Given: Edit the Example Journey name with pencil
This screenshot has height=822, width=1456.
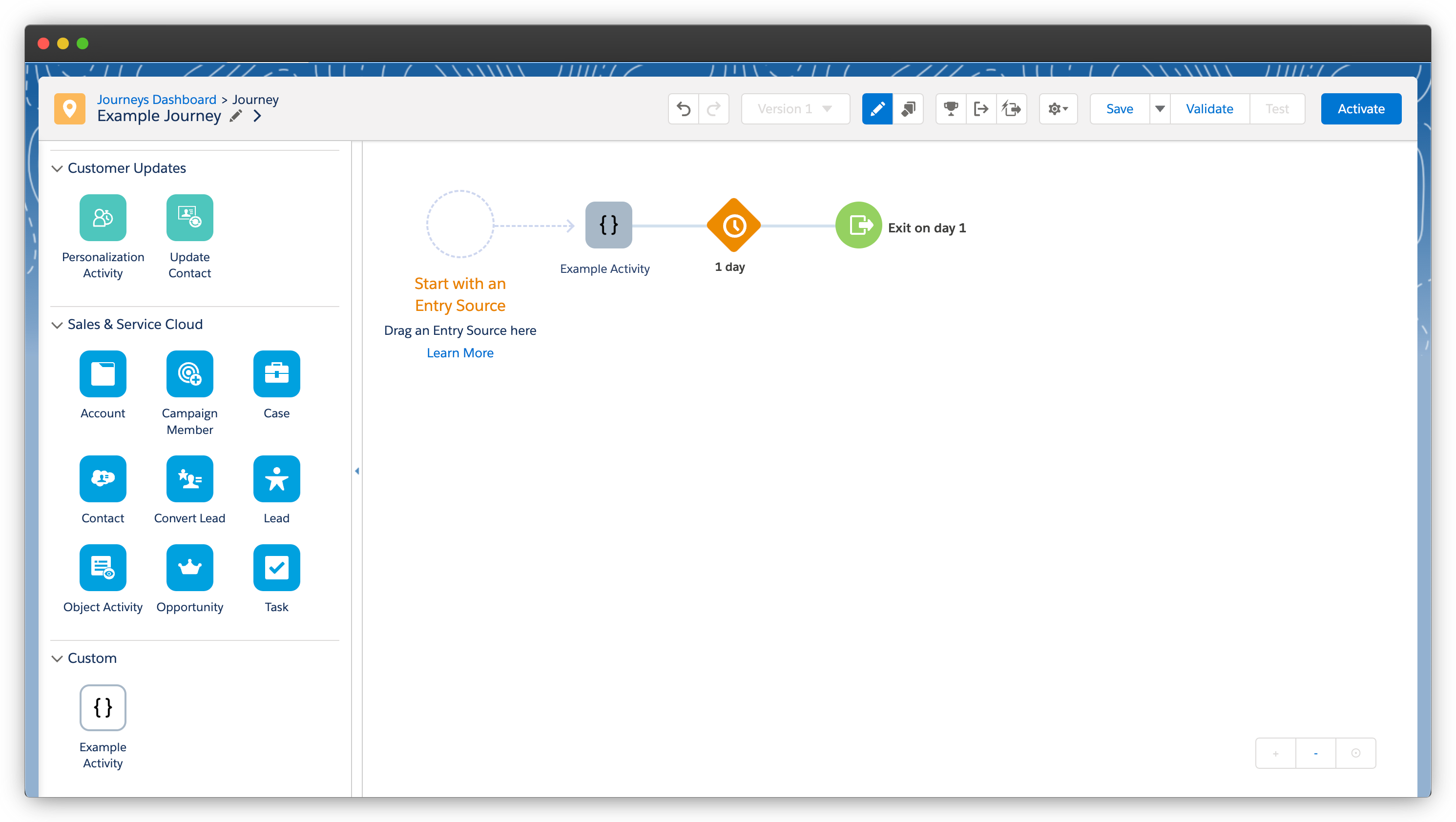Looking at the screenshot, I should tap(236, 116).
